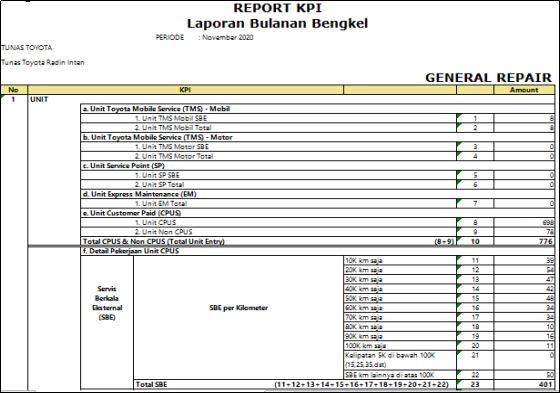Click the SBE per Kilometer merged cell

tap(239, 308)
